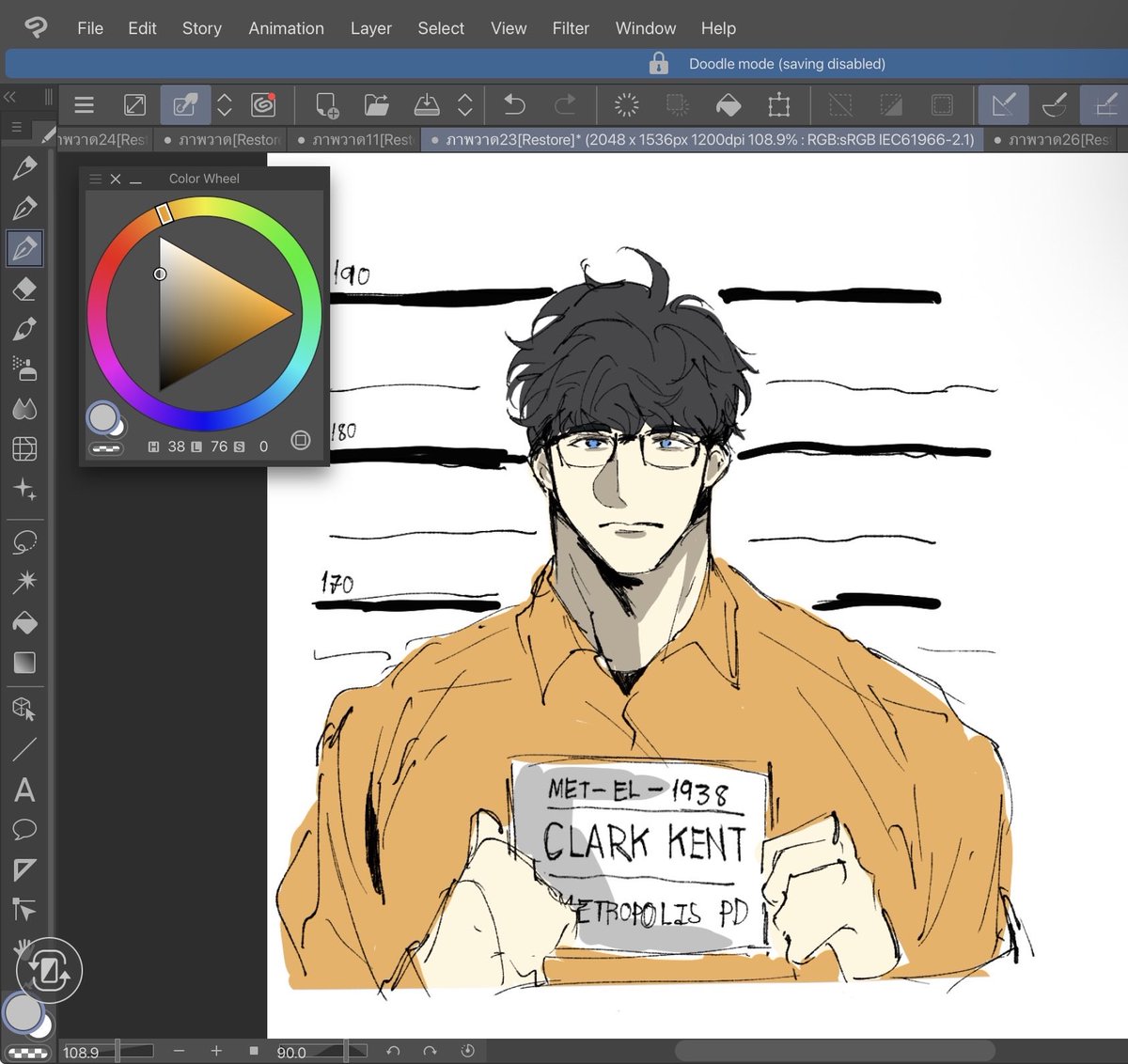Expand first up-down arrows in command bar
The height and width of the screenshot is (1064, 1128).
[x=224, y=105]
